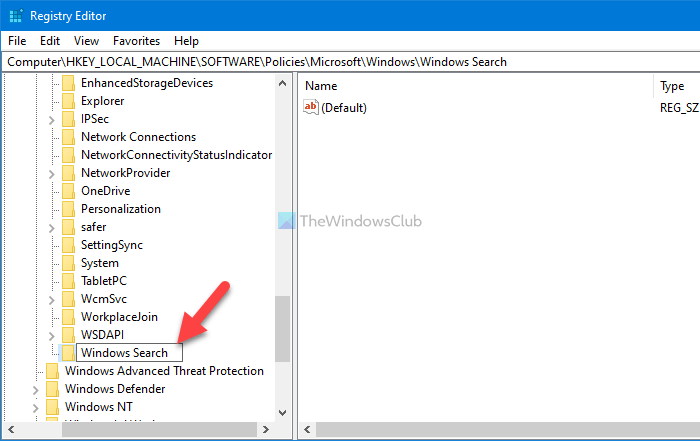Select Windows Advanced Threat Protection key label
The width and height of the screenshot is (700, 441).
pos(164,371)
